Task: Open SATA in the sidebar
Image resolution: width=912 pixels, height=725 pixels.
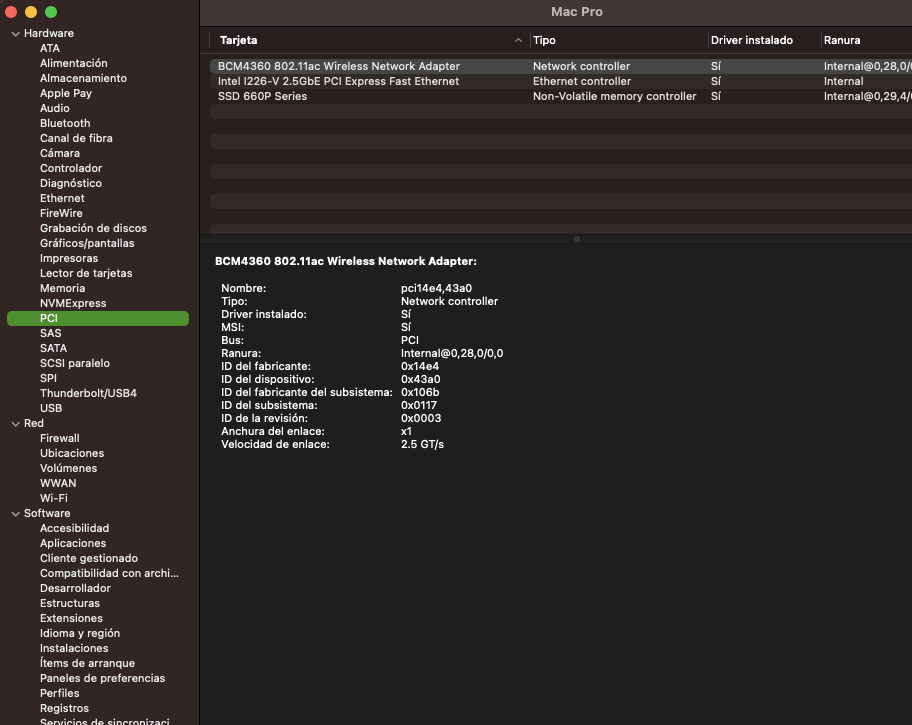Action: [x=54, y=349]
